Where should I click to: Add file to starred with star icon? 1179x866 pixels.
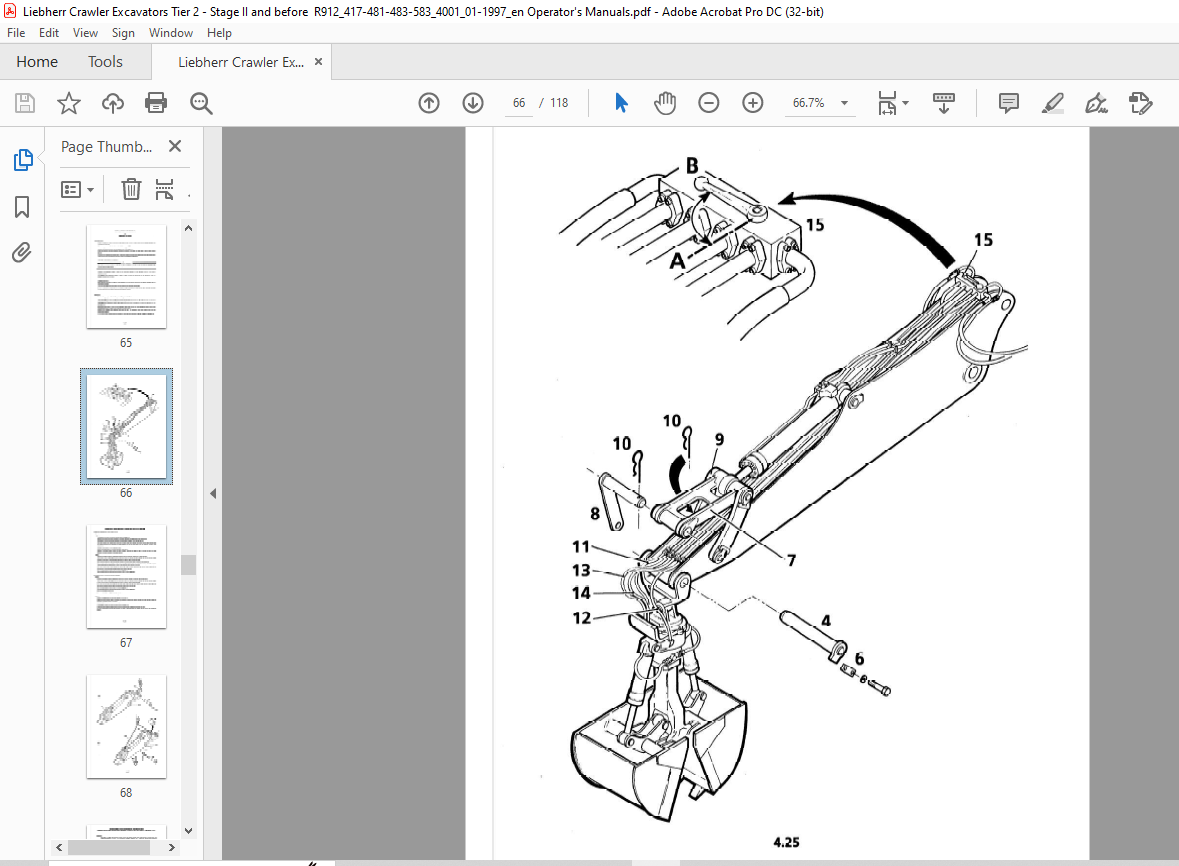(x=68, y=103)
